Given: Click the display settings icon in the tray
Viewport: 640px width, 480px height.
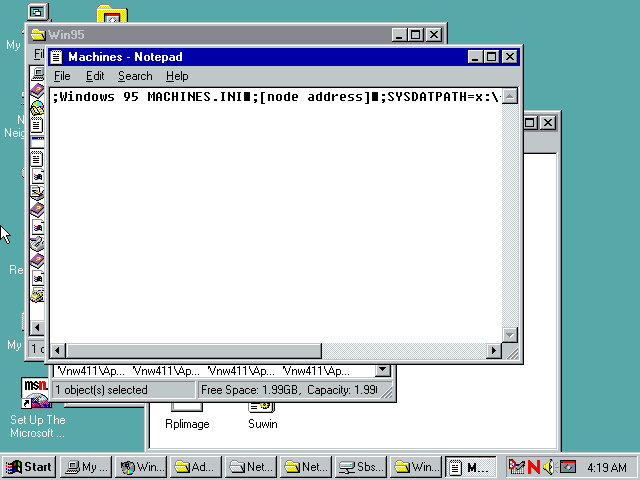Looking at the screenshot, I should click(567, 467).
